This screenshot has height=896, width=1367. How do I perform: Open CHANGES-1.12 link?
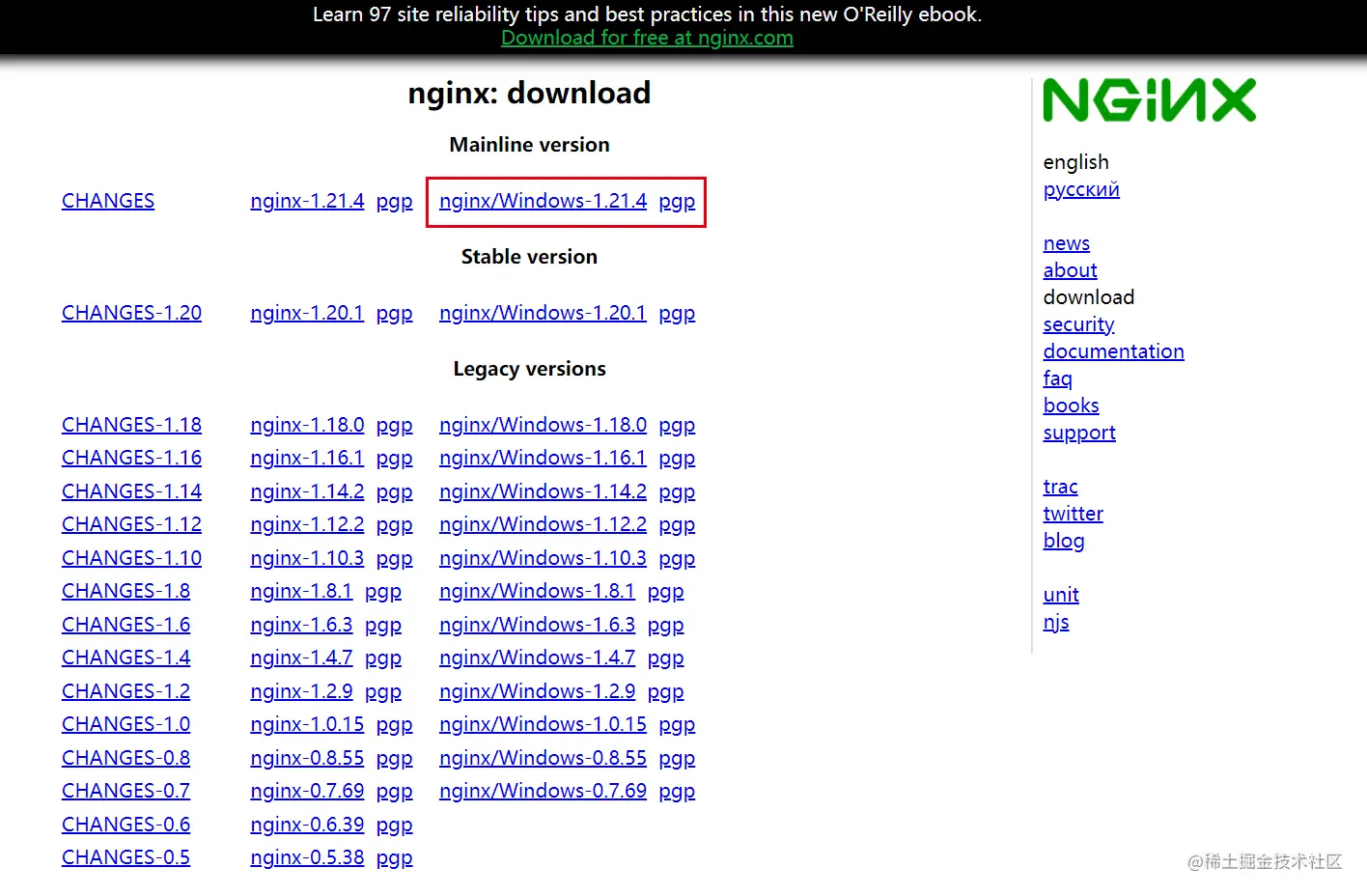point(131,524)
